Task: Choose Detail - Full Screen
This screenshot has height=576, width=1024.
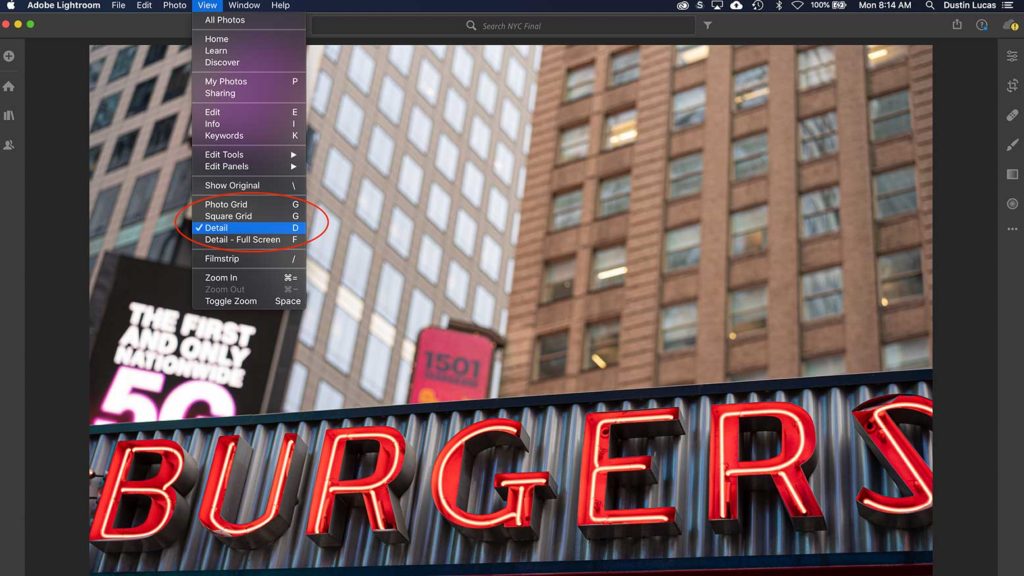Action: pos(248,240)
